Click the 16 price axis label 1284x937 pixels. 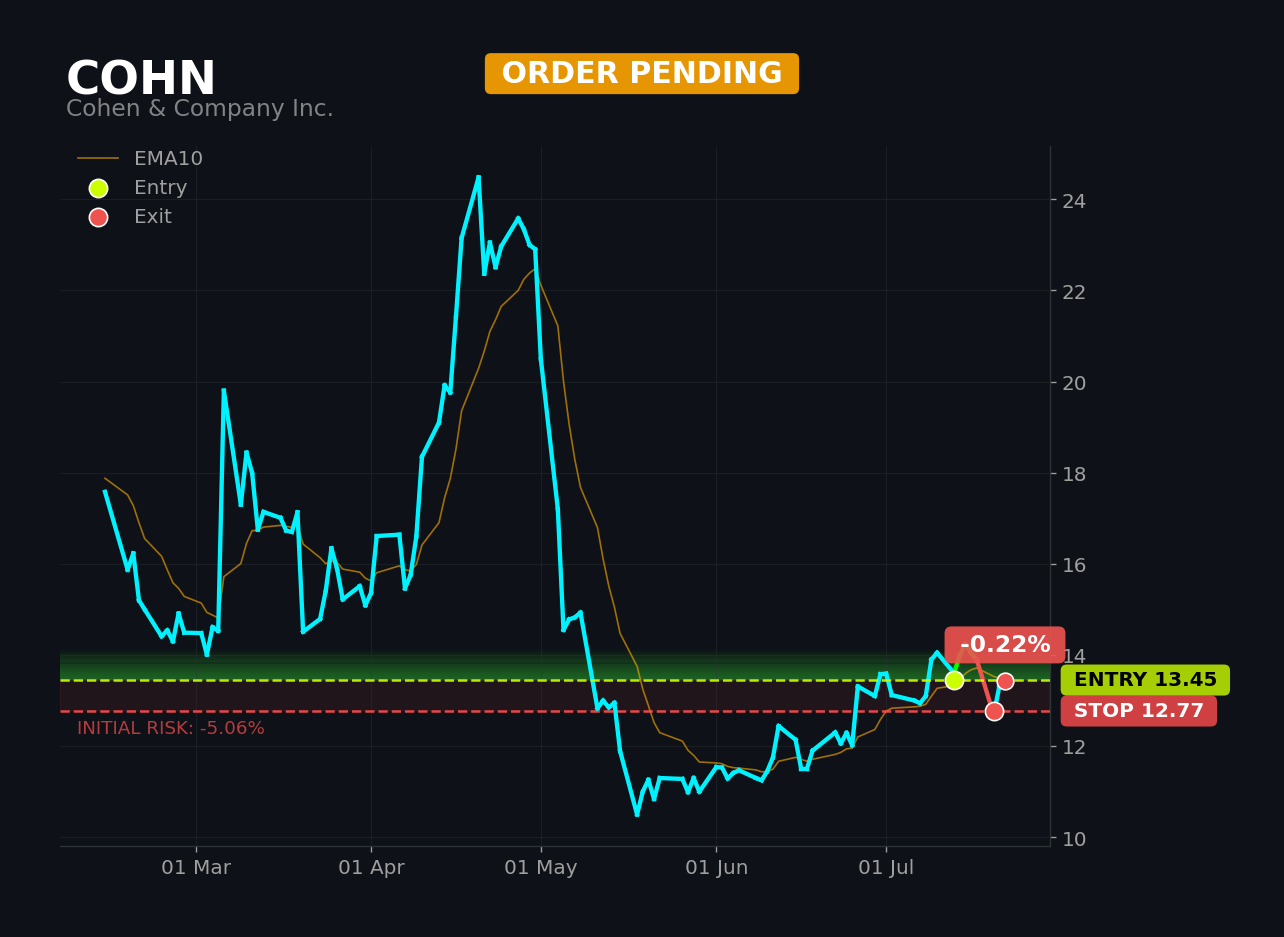coord(1074,565)
